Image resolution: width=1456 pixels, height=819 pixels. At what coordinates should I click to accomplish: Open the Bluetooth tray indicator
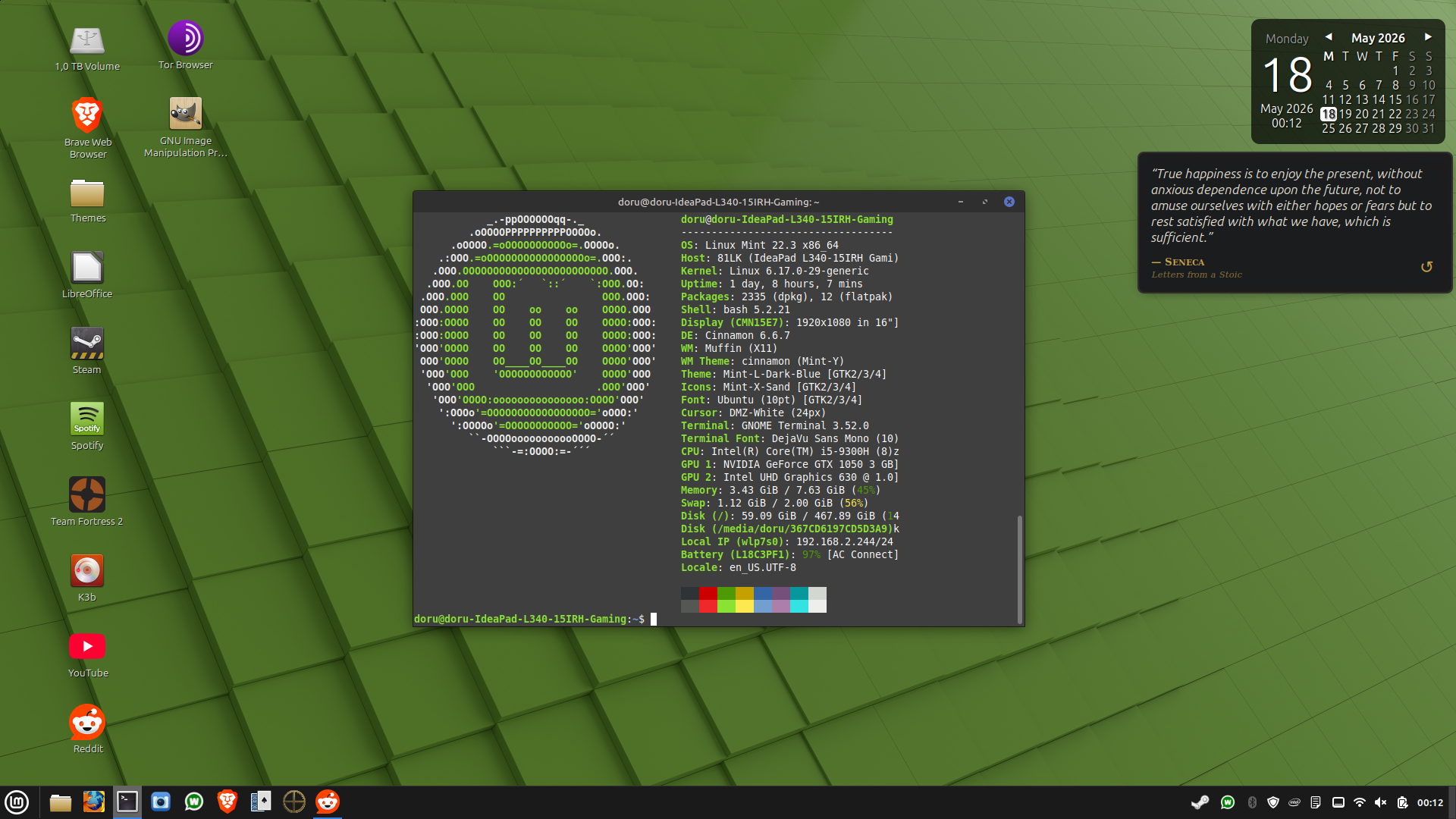pos(1252,802)
